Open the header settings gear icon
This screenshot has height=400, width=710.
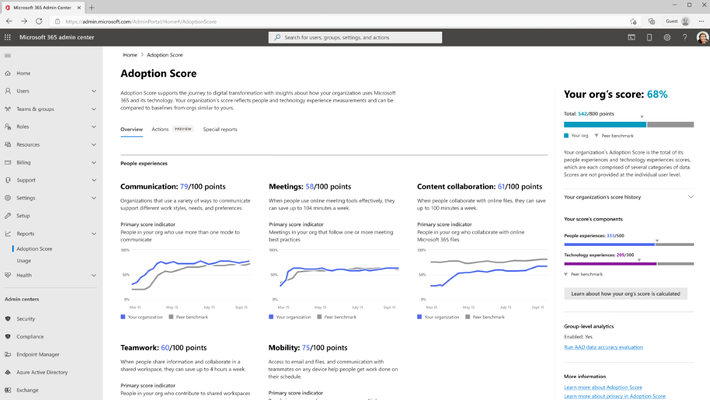coord(667,38)
